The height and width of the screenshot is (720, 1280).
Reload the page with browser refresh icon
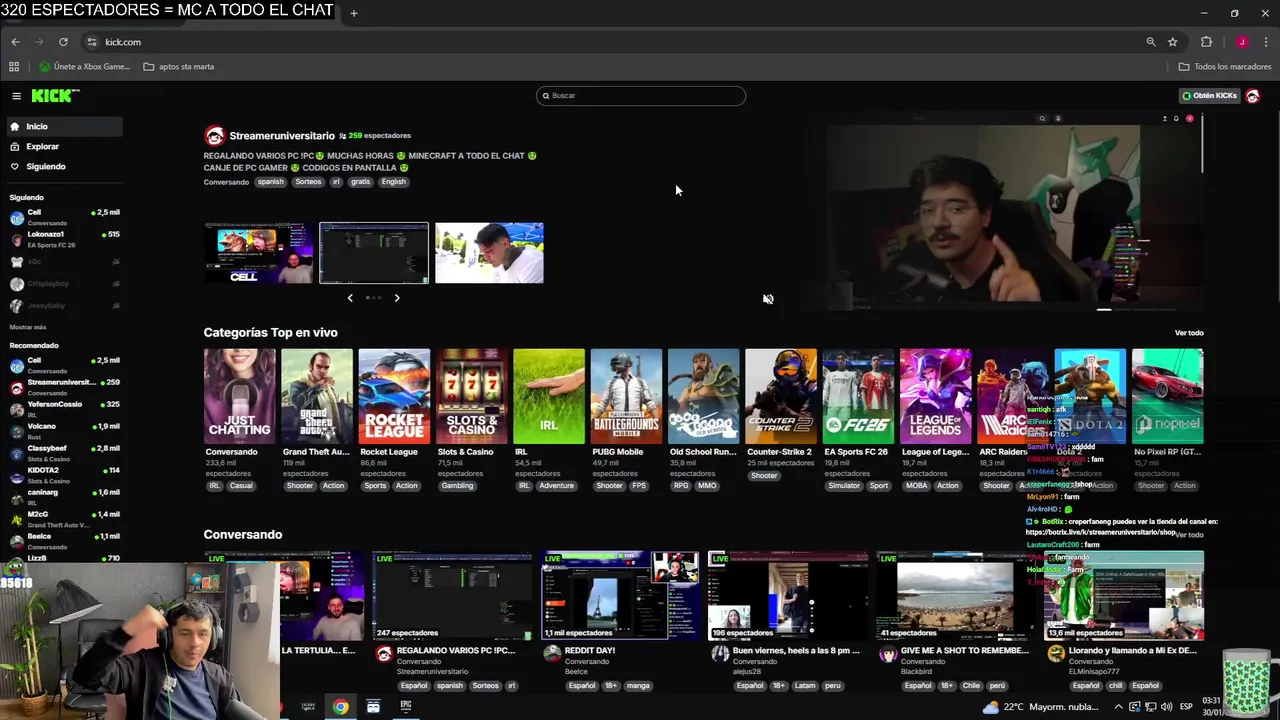(63, 42)
